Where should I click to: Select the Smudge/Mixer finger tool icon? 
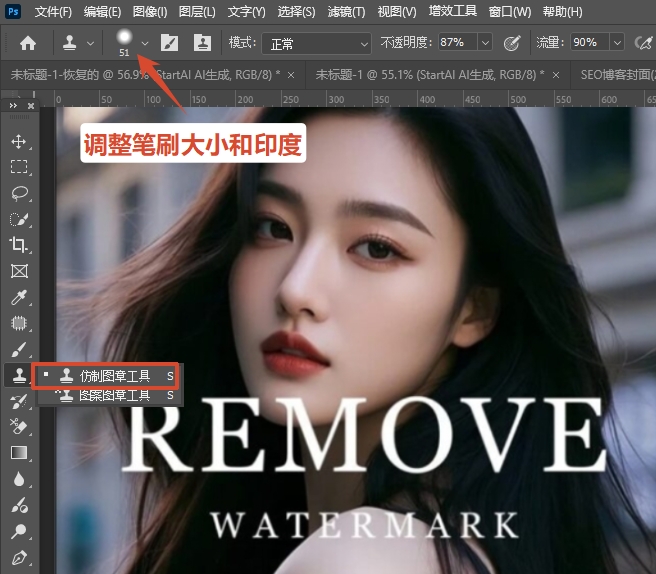pyautogui.click(x=19, y=505)
